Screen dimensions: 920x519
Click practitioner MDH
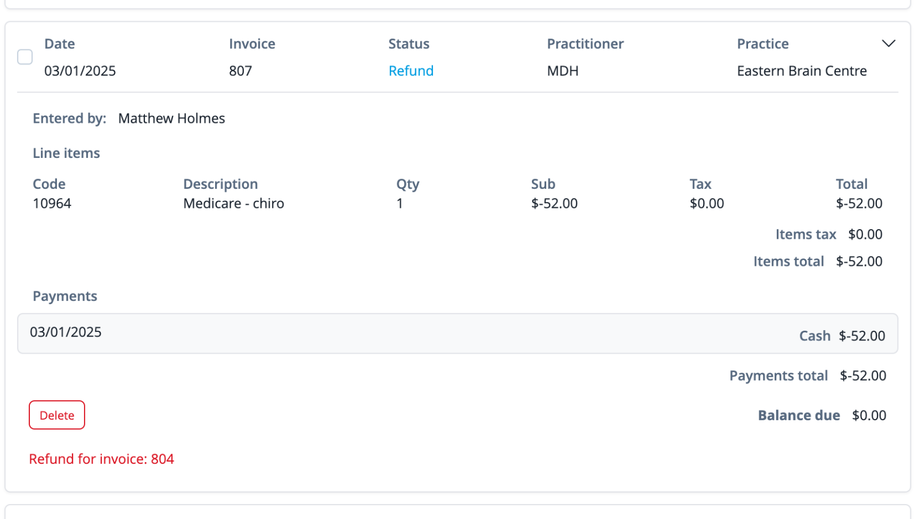(x=562, y=71)
